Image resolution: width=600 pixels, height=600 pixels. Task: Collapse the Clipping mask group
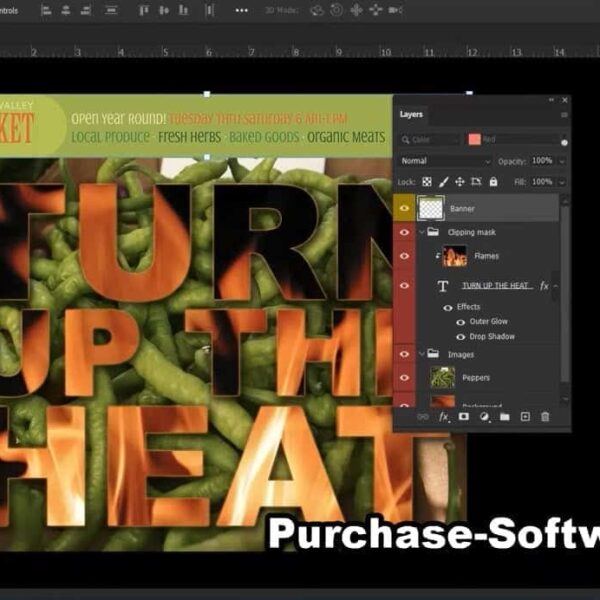421,232
